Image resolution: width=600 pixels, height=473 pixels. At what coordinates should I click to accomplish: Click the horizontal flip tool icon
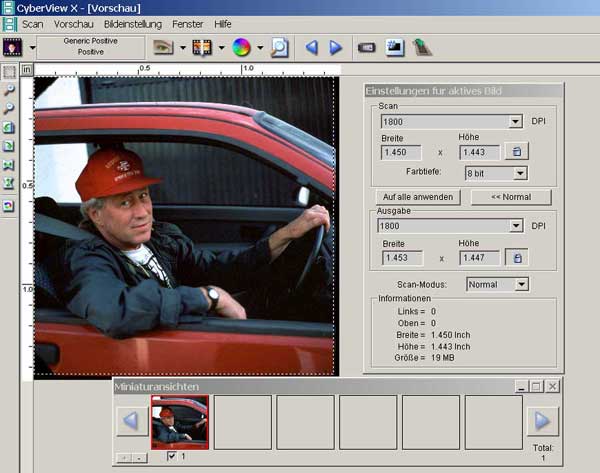(x=10, y=165)
